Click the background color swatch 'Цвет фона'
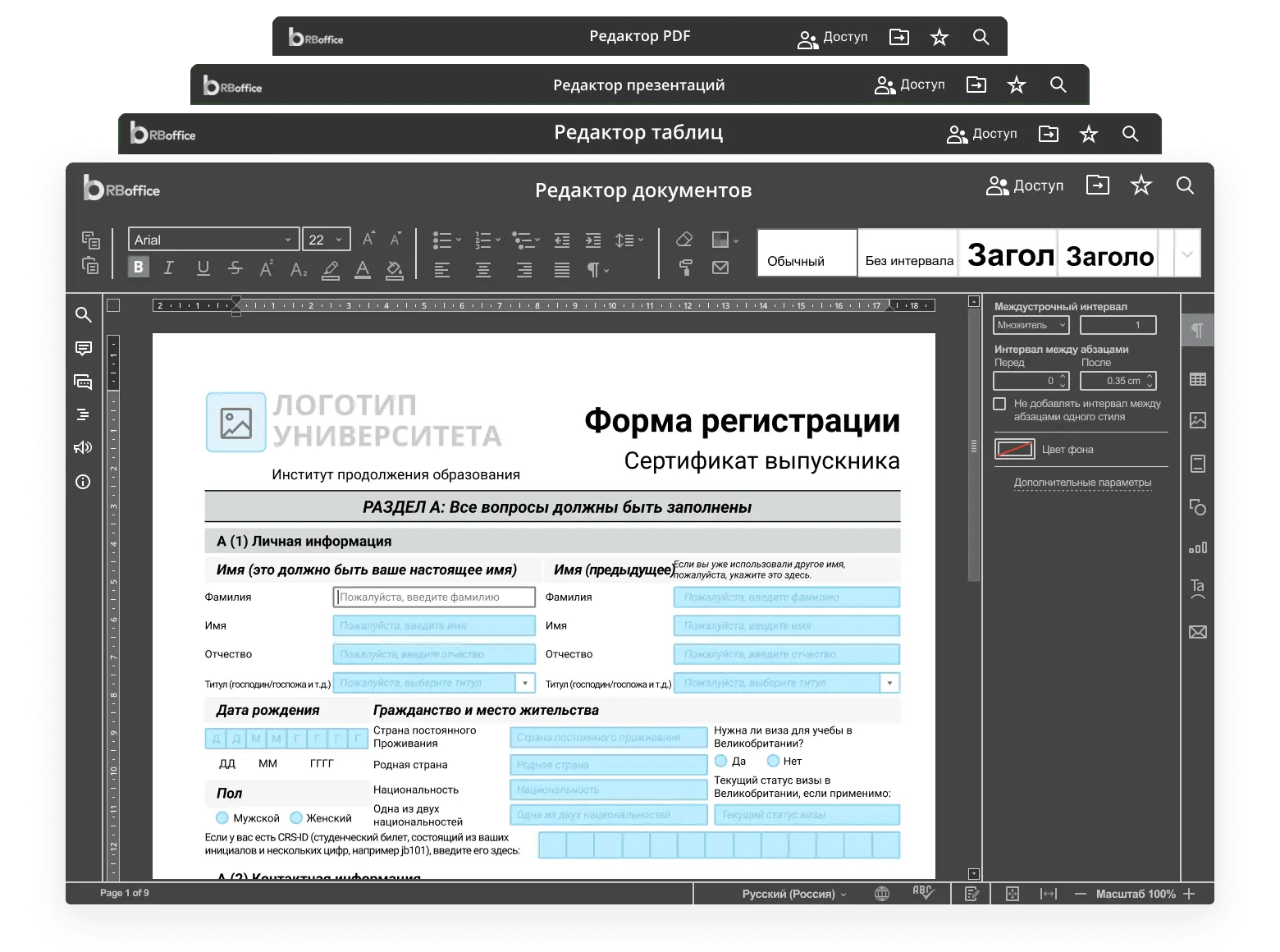Screen dimensions: 1280x952 coord(1014,449)
